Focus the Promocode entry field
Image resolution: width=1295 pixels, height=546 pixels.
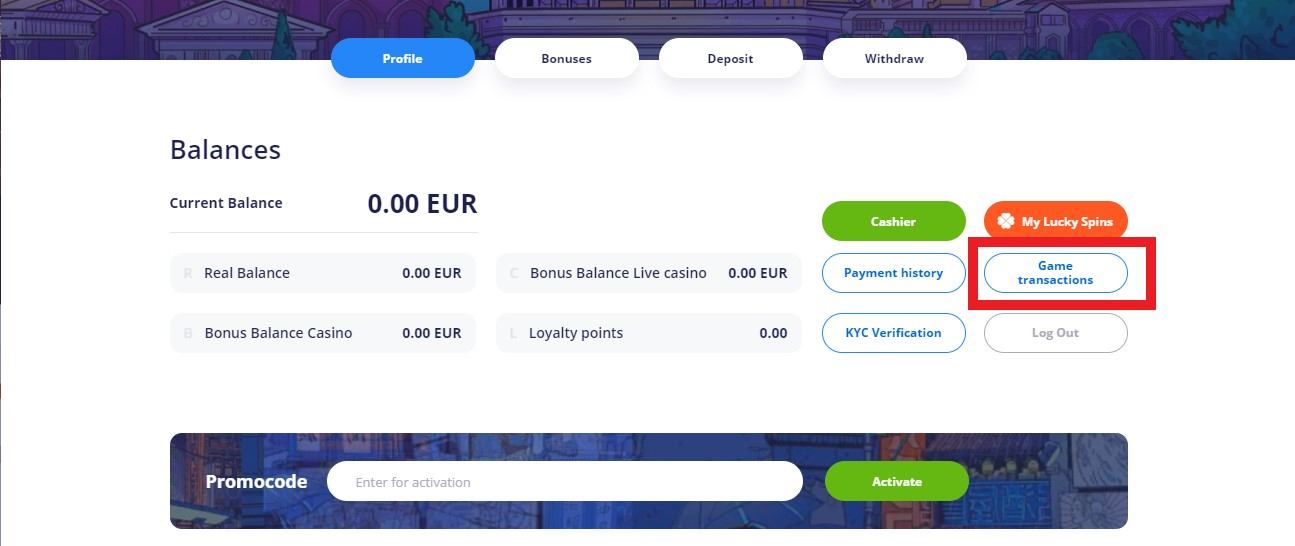[564, 481]
